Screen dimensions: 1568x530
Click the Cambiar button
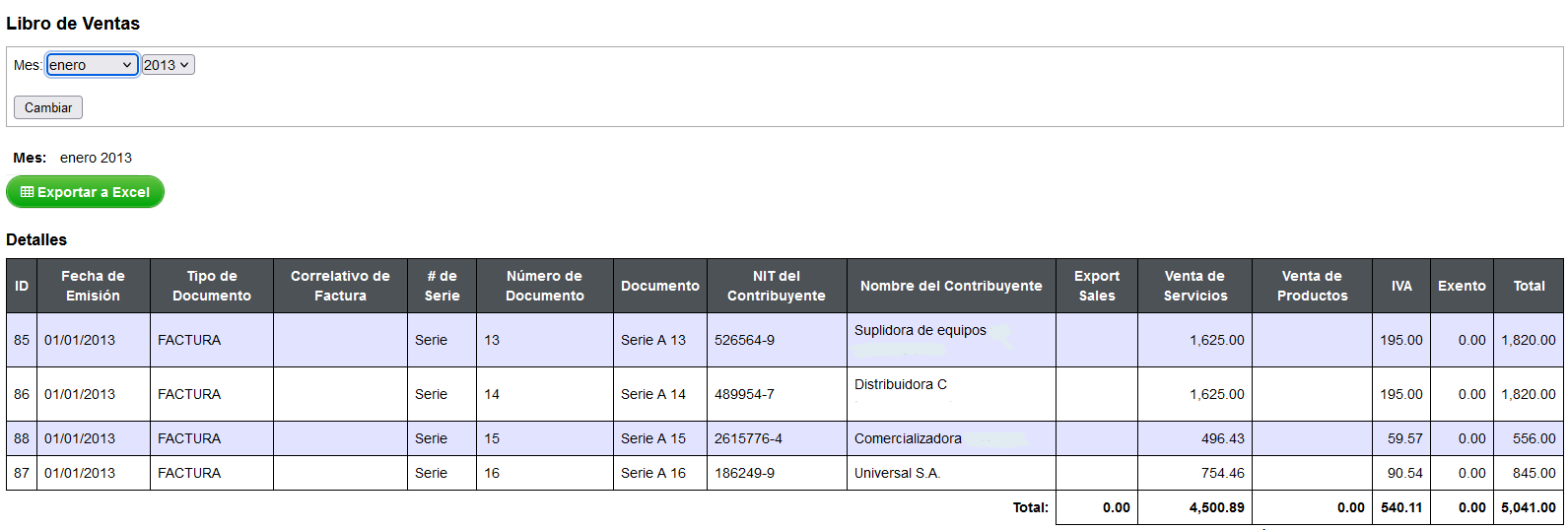click(48, 107)
